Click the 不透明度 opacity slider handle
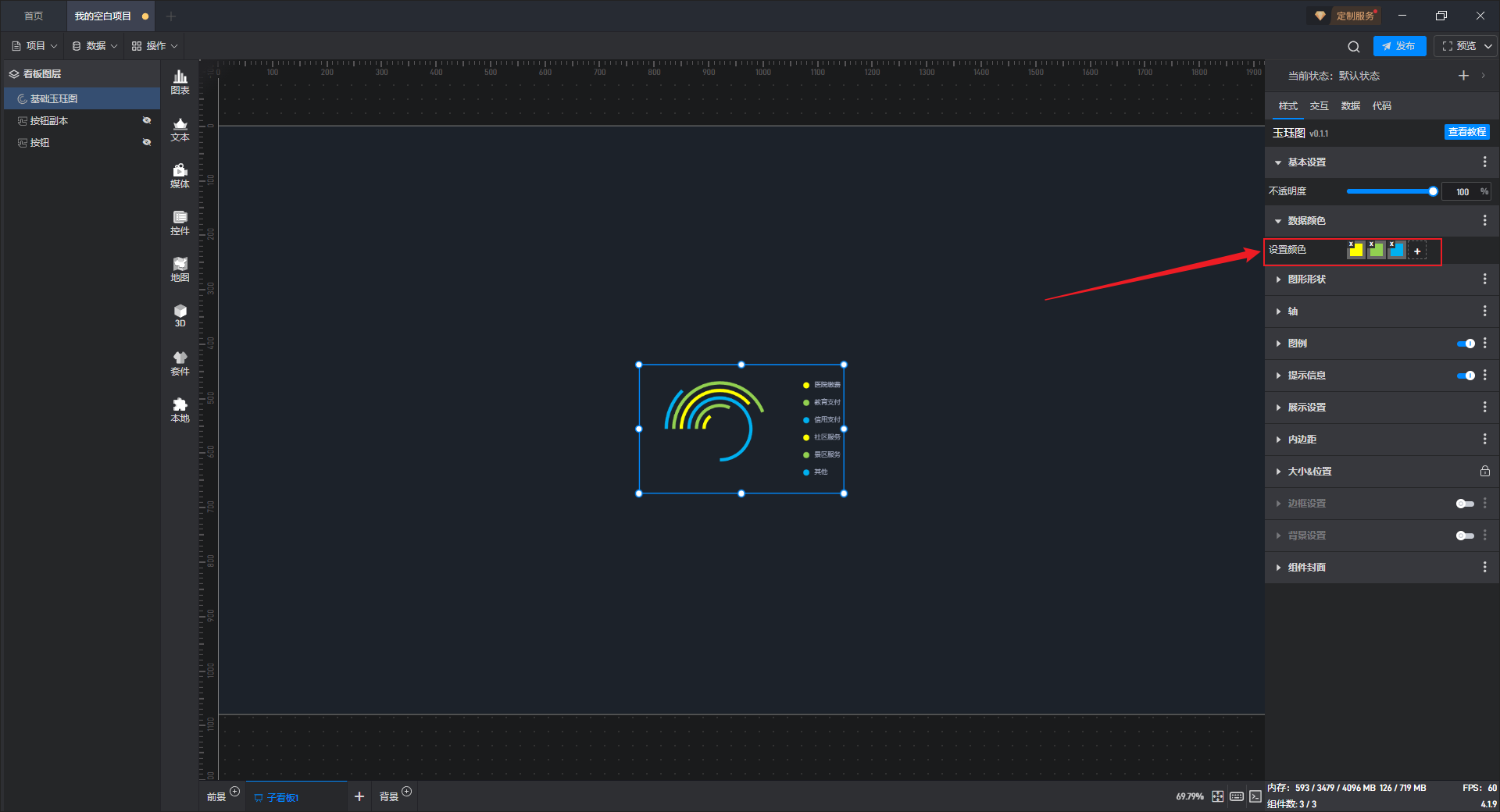Viewport: 1500px width, 812px height. 1433,191
